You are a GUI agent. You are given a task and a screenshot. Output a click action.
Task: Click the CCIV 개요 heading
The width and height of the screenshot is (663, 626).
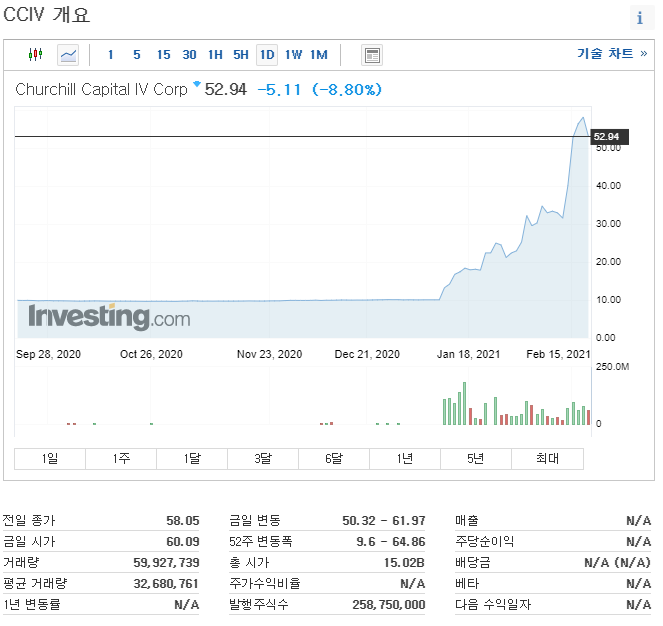[47, 15]
